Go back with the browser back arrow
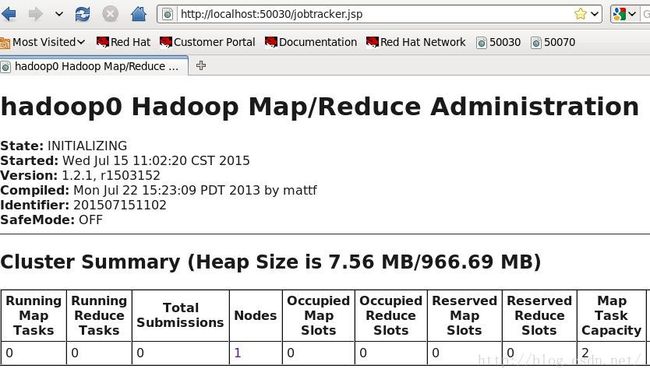The image size is (650, 376). click(x=8, y=15)
